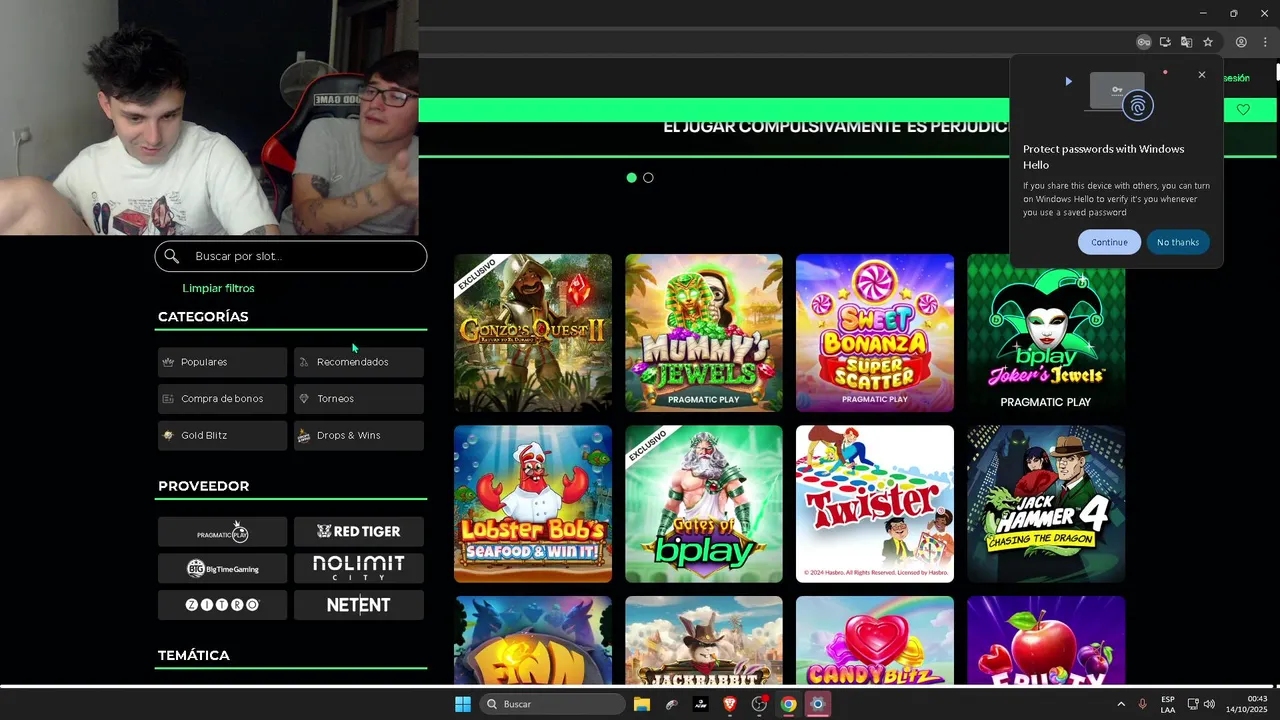Viewport: 1280px width, 720px height.
Task: Select the Recomendados category
Action: point(359,362)
